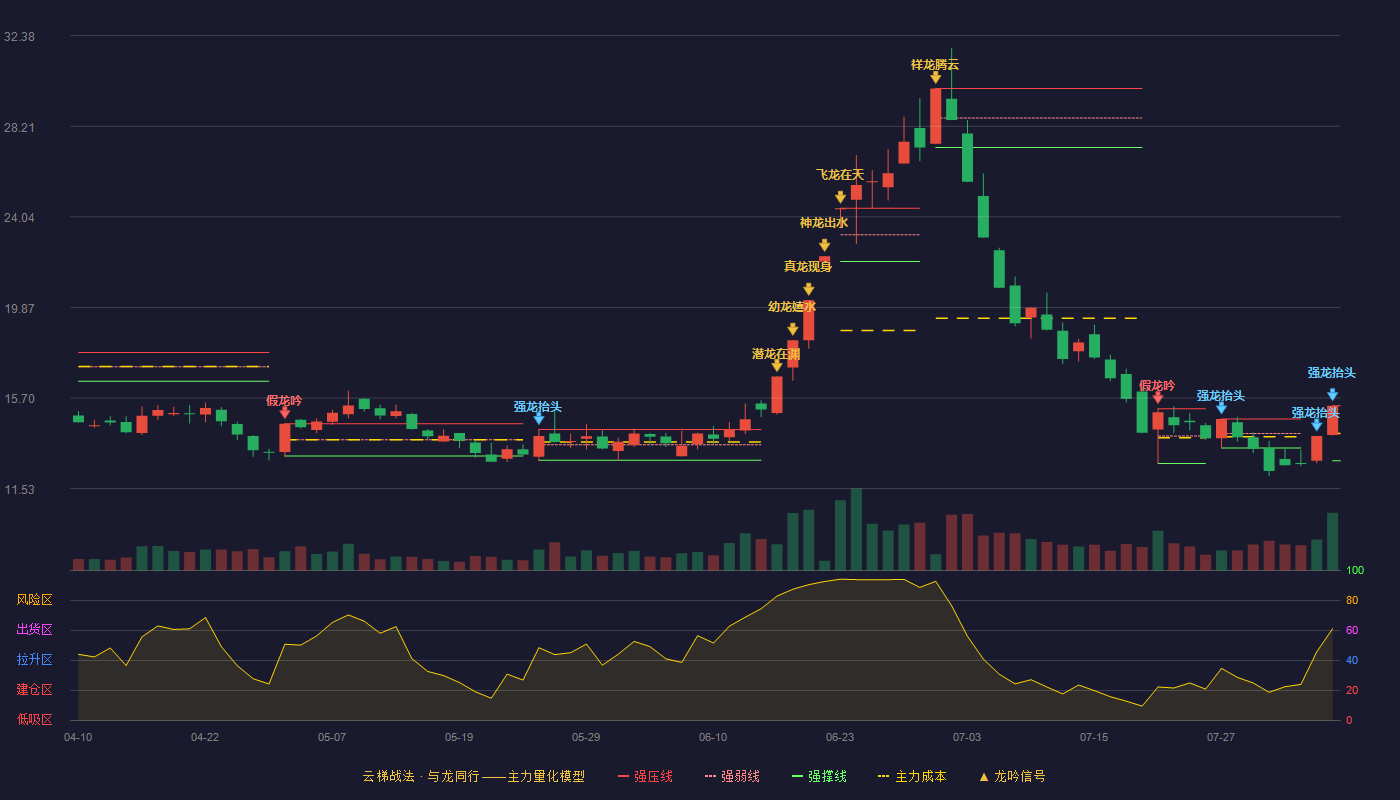1400x800 pixels.
Task: Click the 04-10 date label
Action: (x=78, y=737)
